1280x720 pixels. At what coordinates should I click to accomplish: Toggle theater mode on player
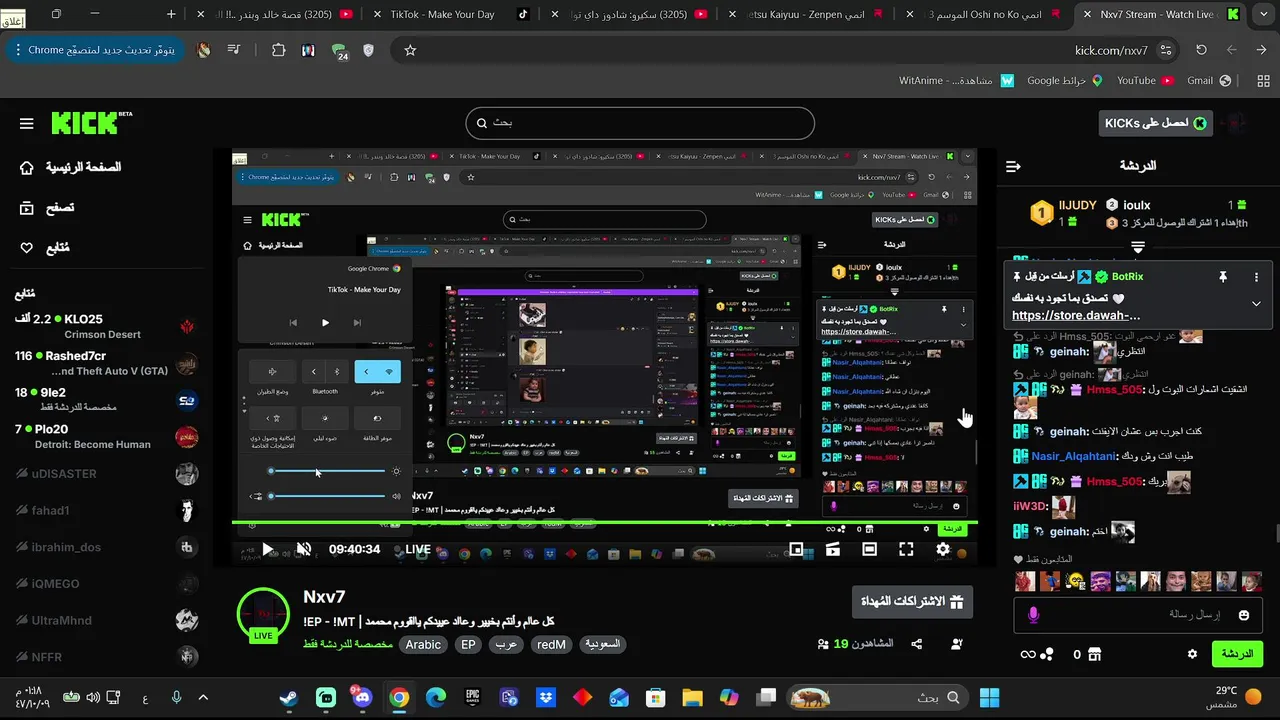(869, 549)
